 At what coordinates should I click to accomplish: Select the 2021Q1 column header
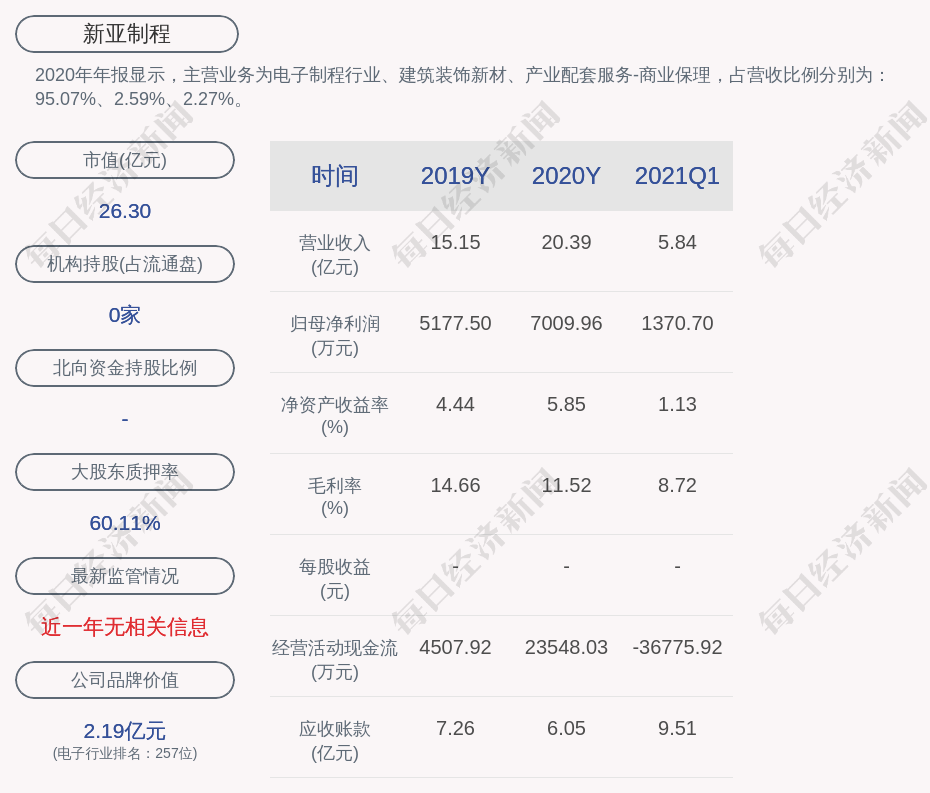[x=677, y=176]
